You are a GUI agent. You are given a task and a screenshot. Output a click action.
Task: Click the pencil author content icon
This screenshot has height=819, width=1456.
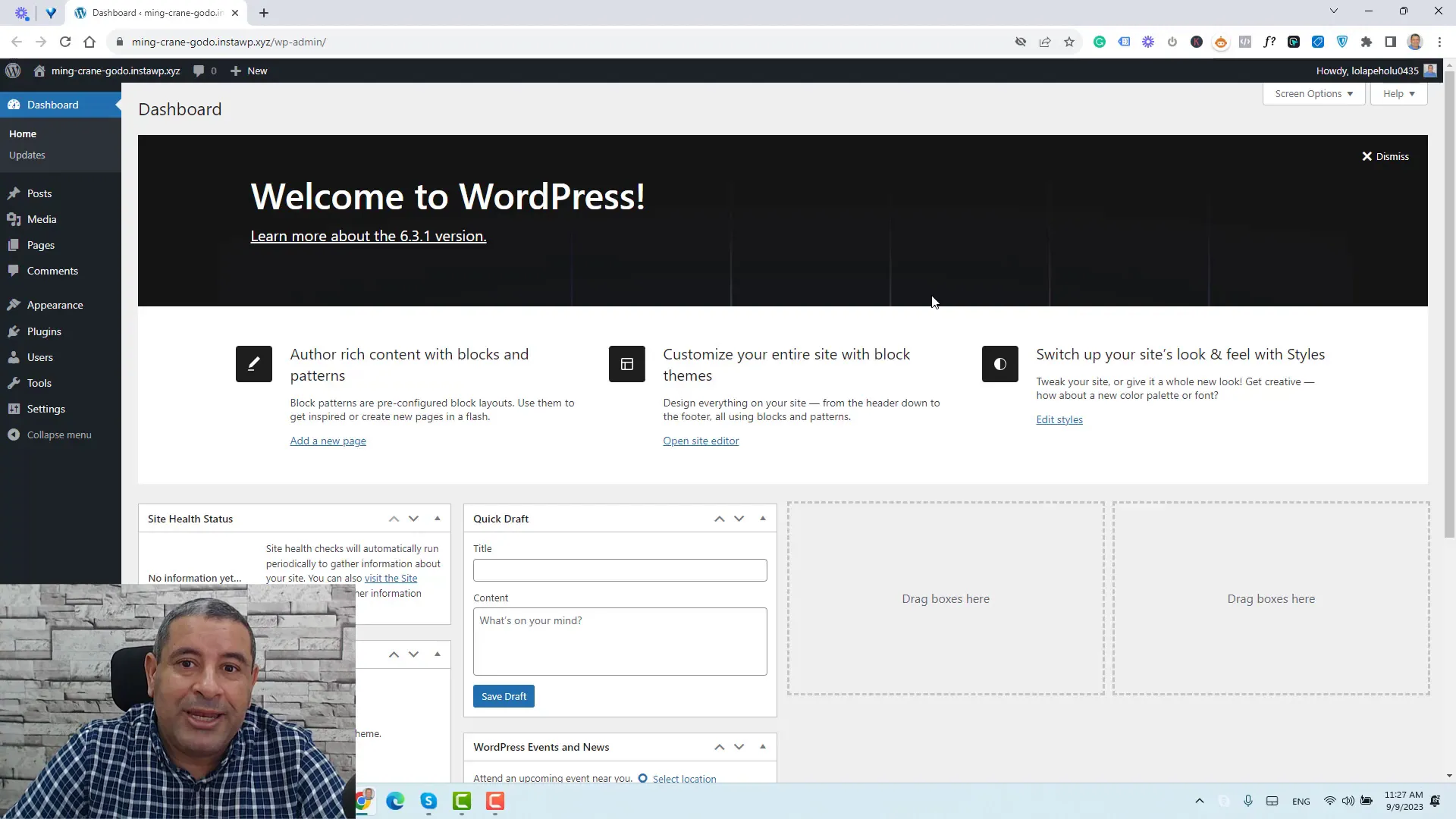[254, 364]
